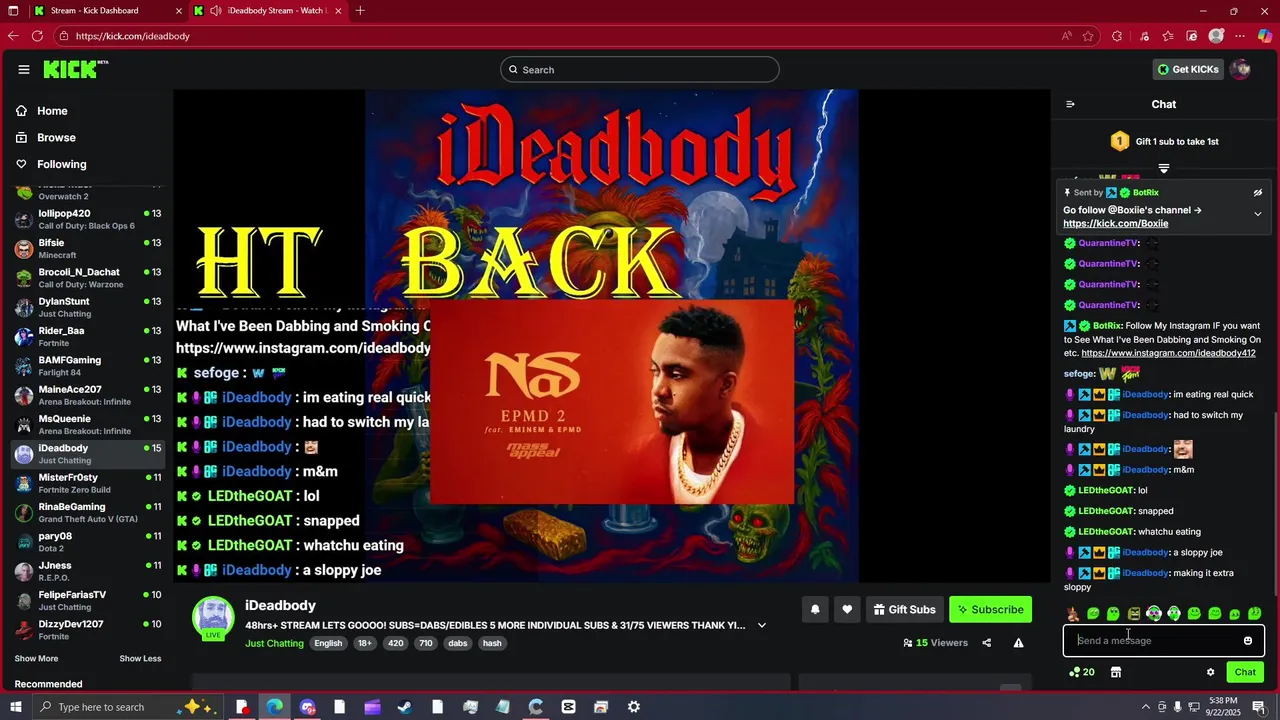Open pary08 Dota 2 stream
The width and height of the screenshot is (1280, 720).
pyautogui.click(x=88, y=542)
